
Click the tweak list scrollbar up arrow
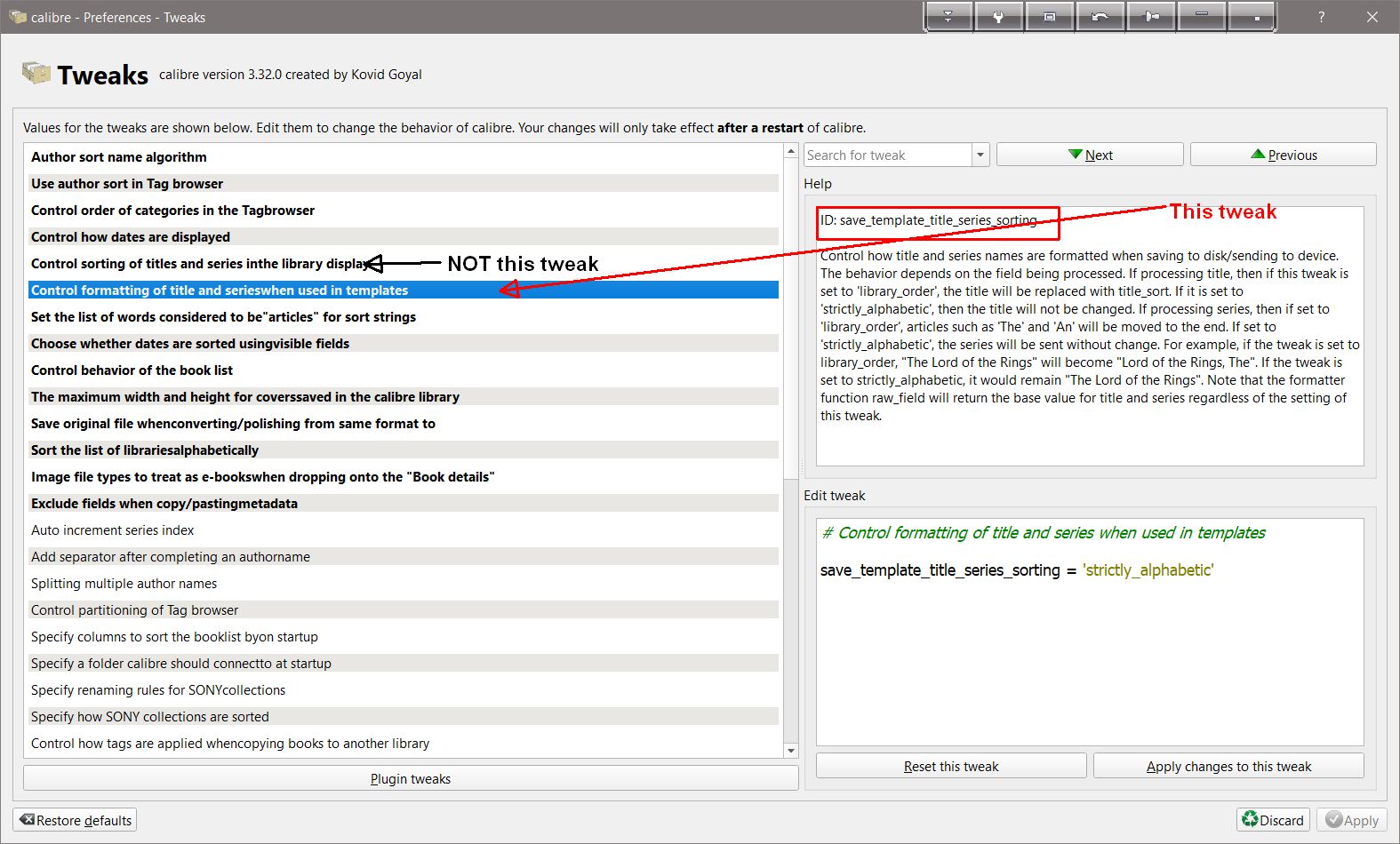coord(791,152)
